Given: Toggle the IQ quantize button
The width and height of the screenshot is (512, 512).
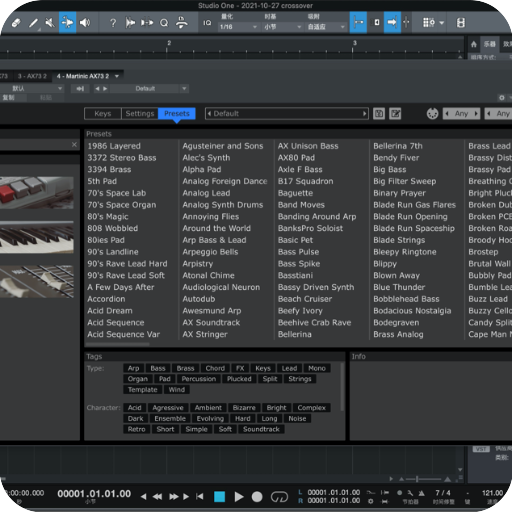Looking at the screenshot, I should click(207, 23).
